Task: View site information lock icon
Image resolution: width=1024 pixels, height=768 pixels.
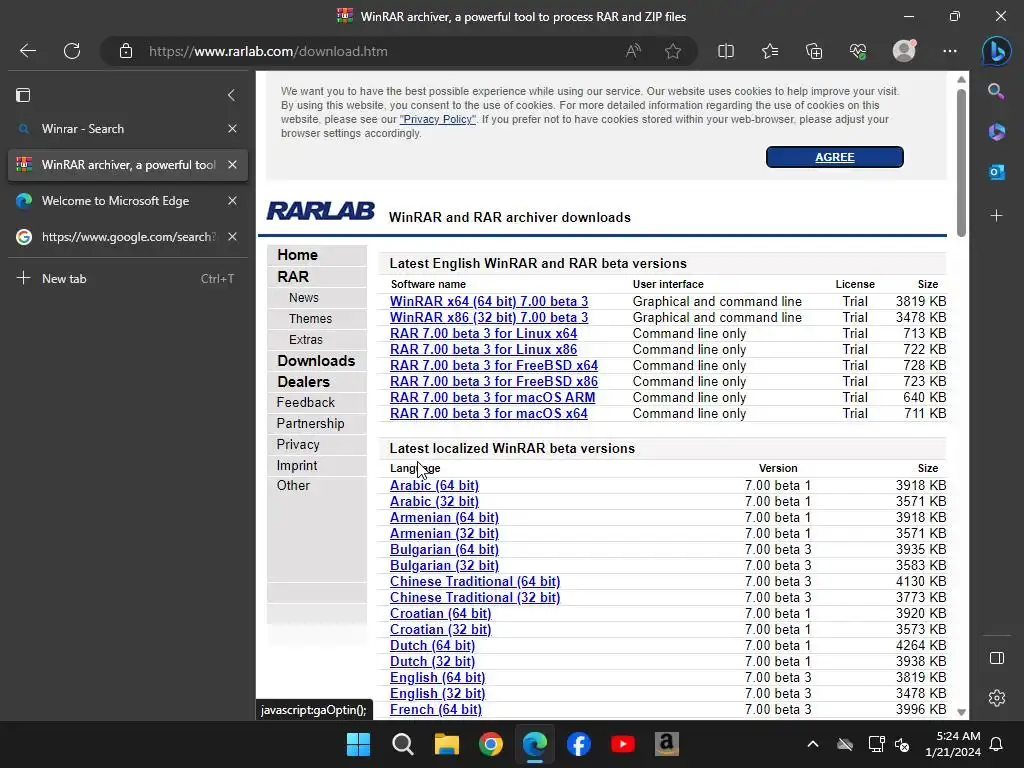Action: click(126, 51)
